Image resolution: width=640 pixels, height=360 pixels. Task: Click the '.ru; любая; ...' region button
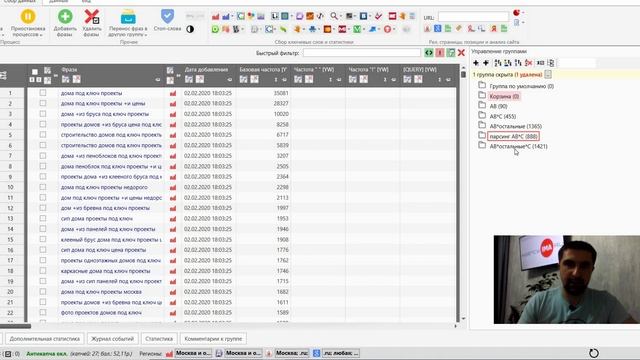pos(341,353)
